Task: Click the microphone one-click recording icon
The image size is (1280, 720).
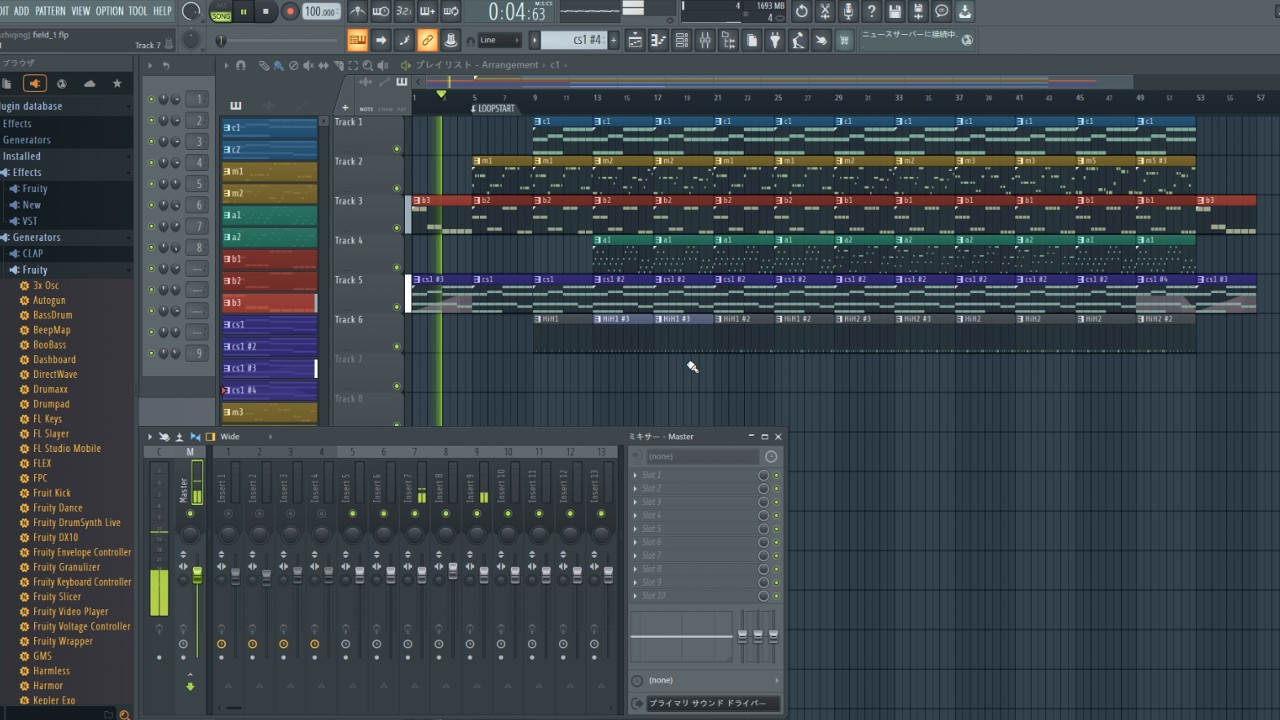Action: click(848, 12)
